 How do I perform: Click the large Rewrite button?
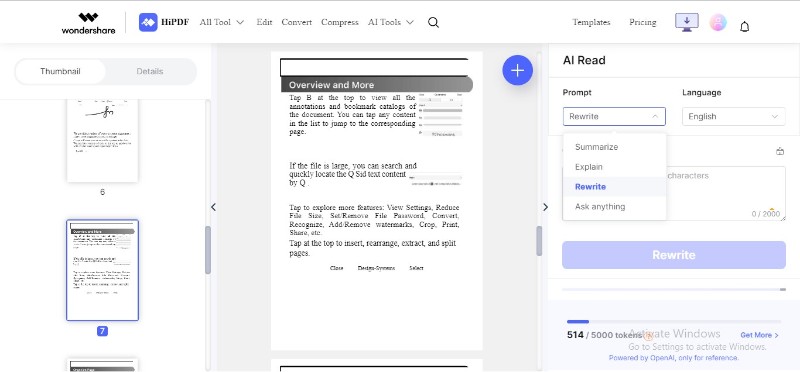tap(674, 255)
